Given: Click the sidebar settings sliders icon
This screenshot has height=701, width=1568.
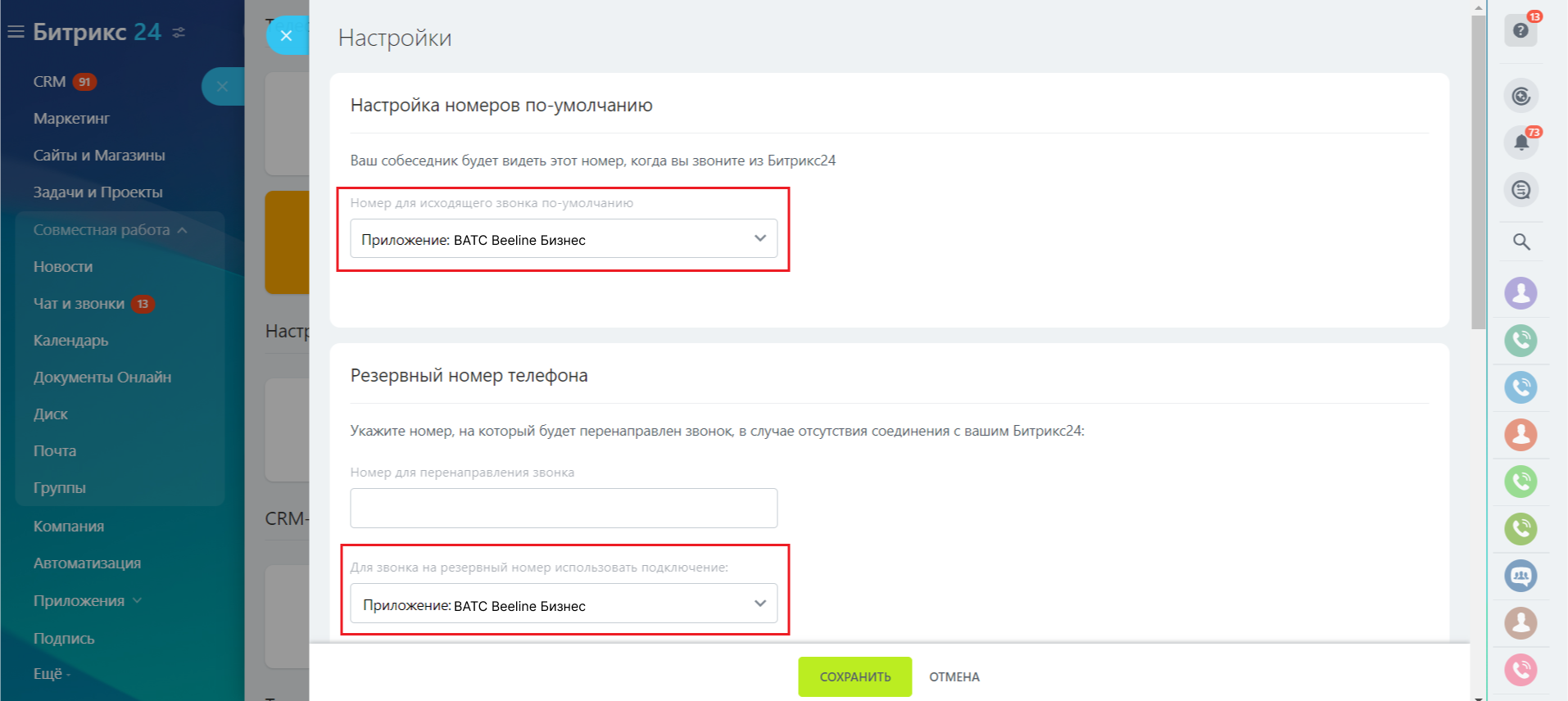Looking at the screenshot, I should coord(179,33).
